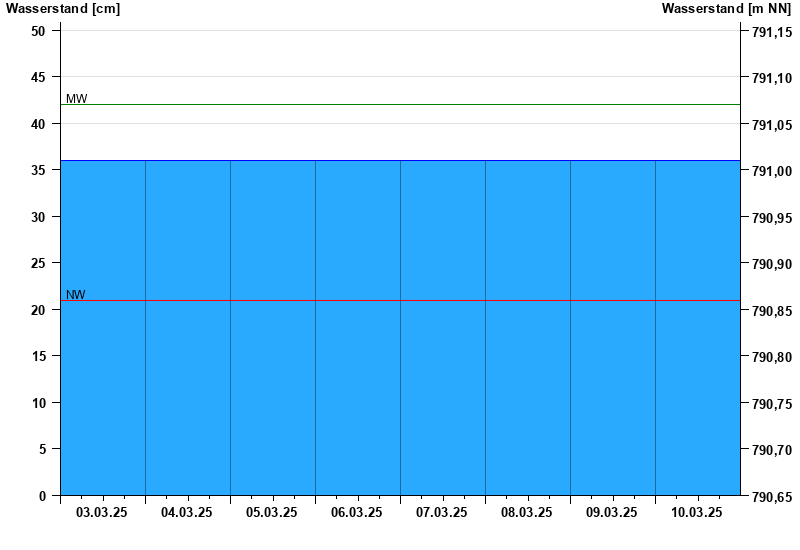Click the 790,65 value on right axis
Image resolution: width=800 pixels, height=550 pixels.
pos(772,497)
